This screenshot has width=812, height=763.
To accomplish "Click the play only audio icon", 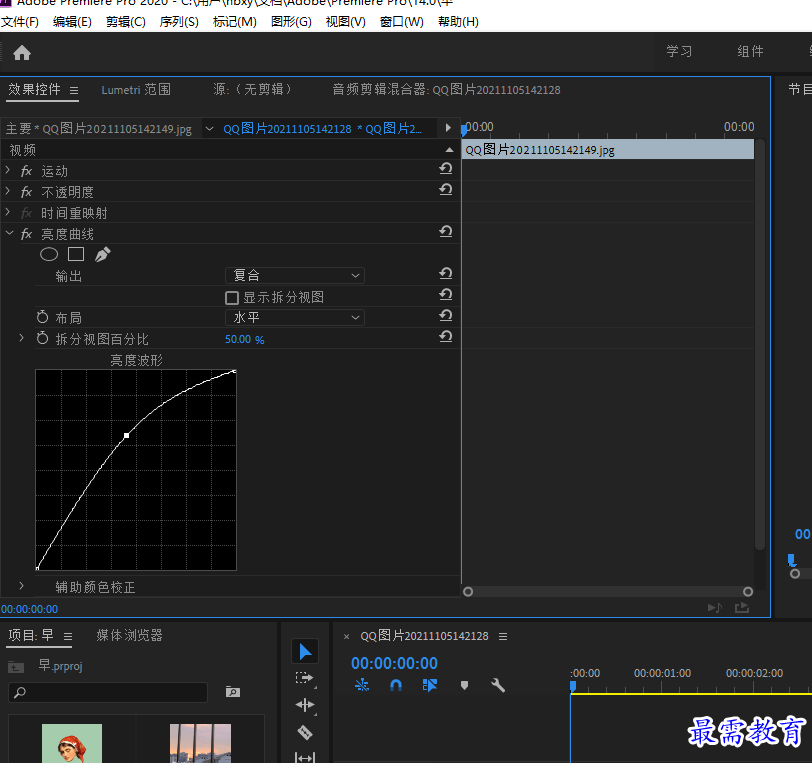I will click(715, 608).
